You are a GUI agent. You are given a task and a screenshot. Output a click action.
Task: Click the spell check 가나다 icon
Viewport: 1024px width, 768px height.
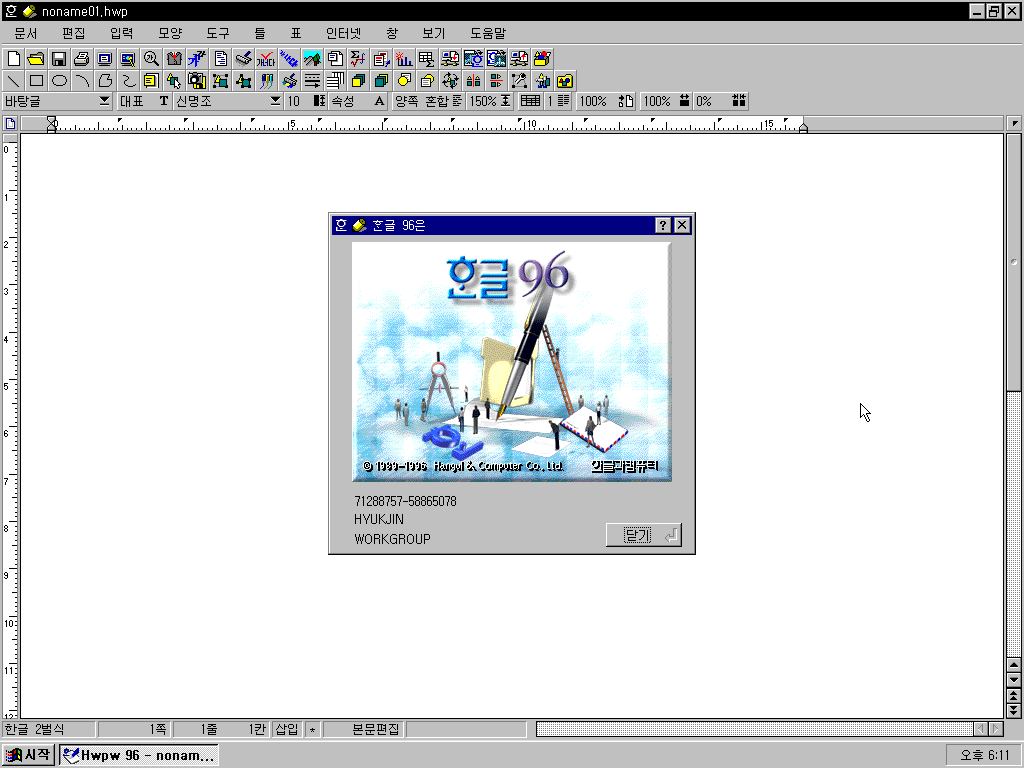pyautogui.click(x=266, y=59)
